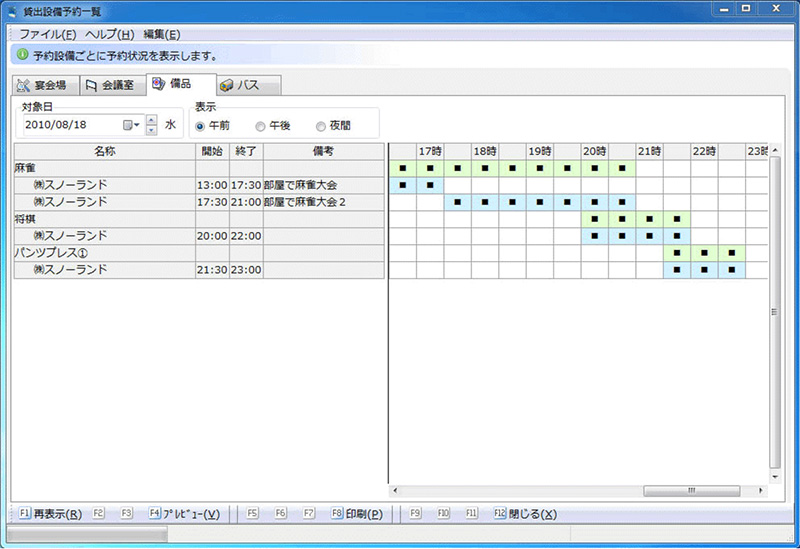The image size is (800, 549).
Task: Click the disabled F2 key icon
Action: coord(98,513)
